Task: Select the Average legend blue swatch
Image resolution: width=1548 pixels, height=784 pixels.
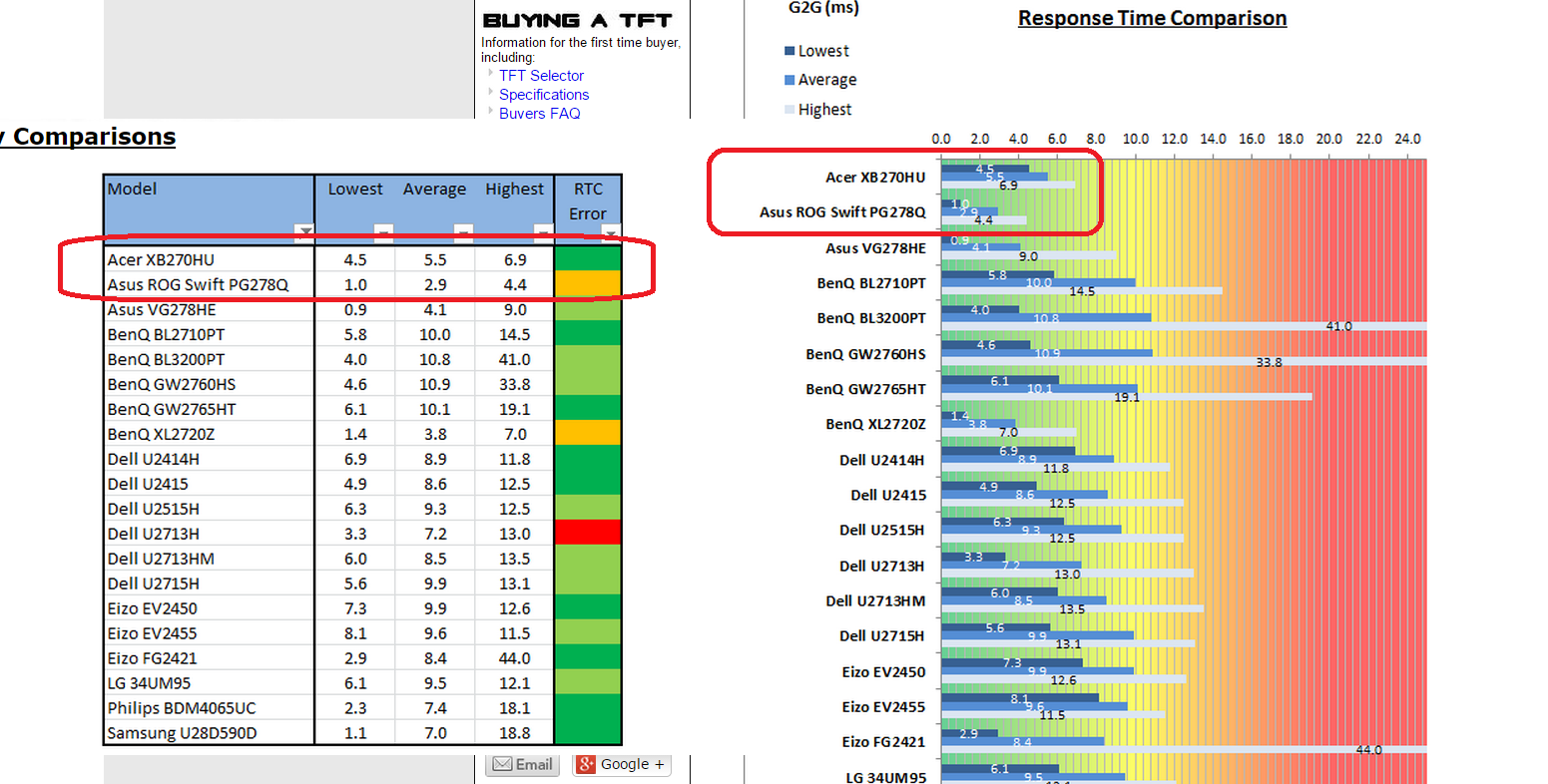Action: (789, 80)
